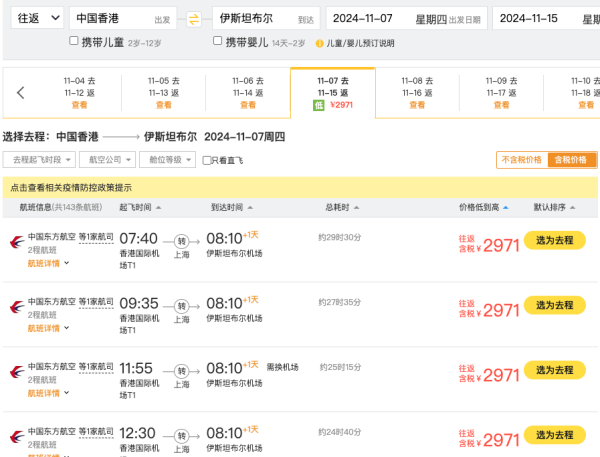
Task: Sort by price low to high
Action: (484, 207)
